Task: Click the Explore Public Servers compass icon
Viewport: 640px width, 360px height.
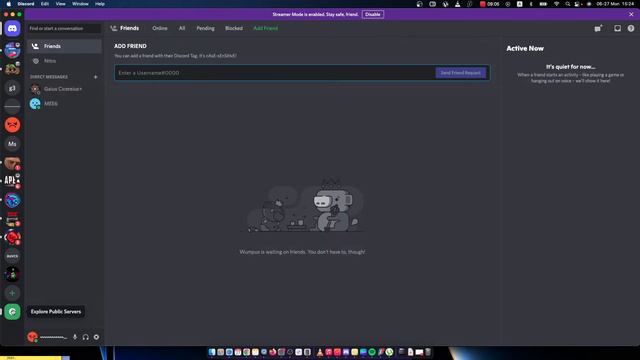Action: pos(12,312)
